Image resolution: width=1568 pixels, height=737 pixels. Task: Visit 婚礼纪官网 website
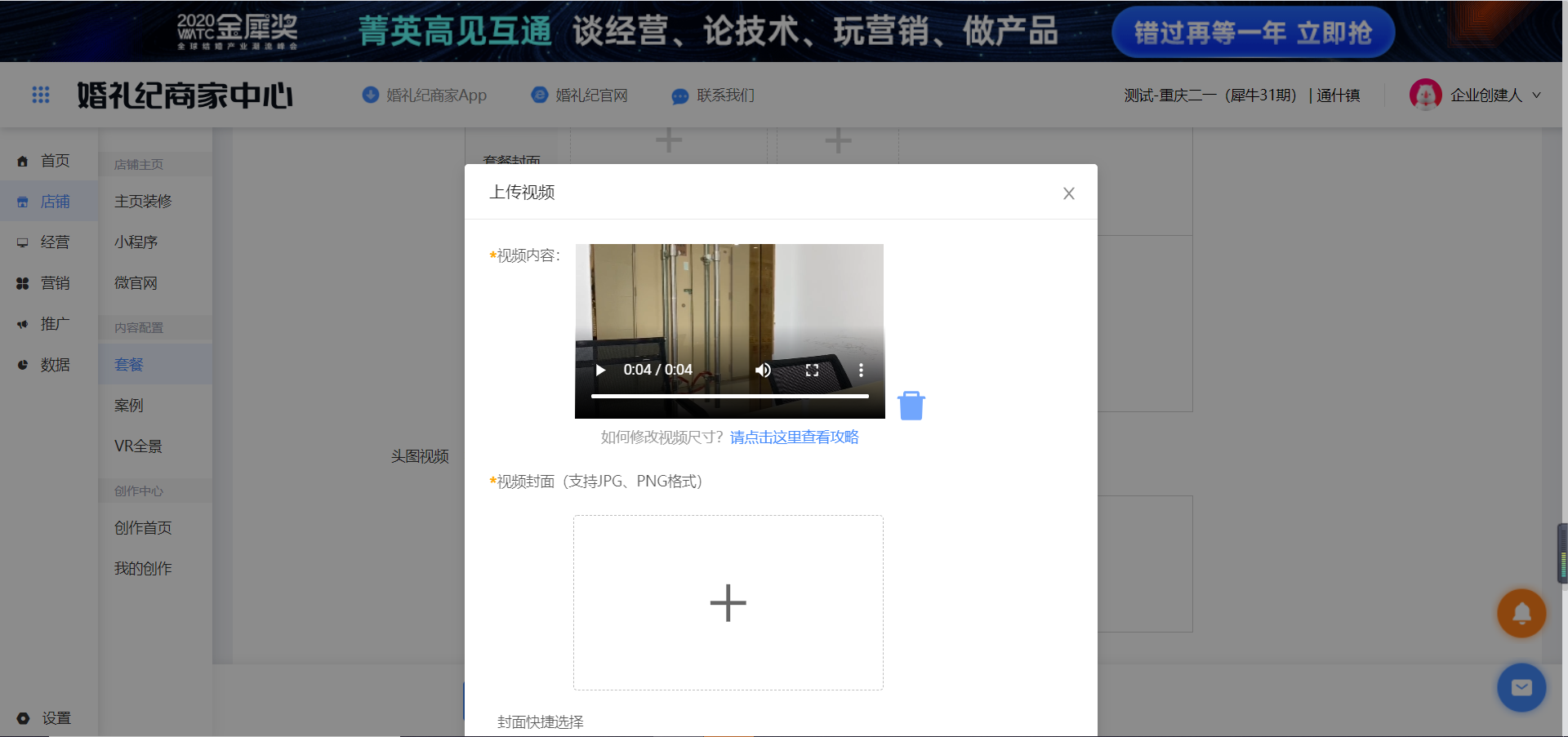[x=580, y=95]
